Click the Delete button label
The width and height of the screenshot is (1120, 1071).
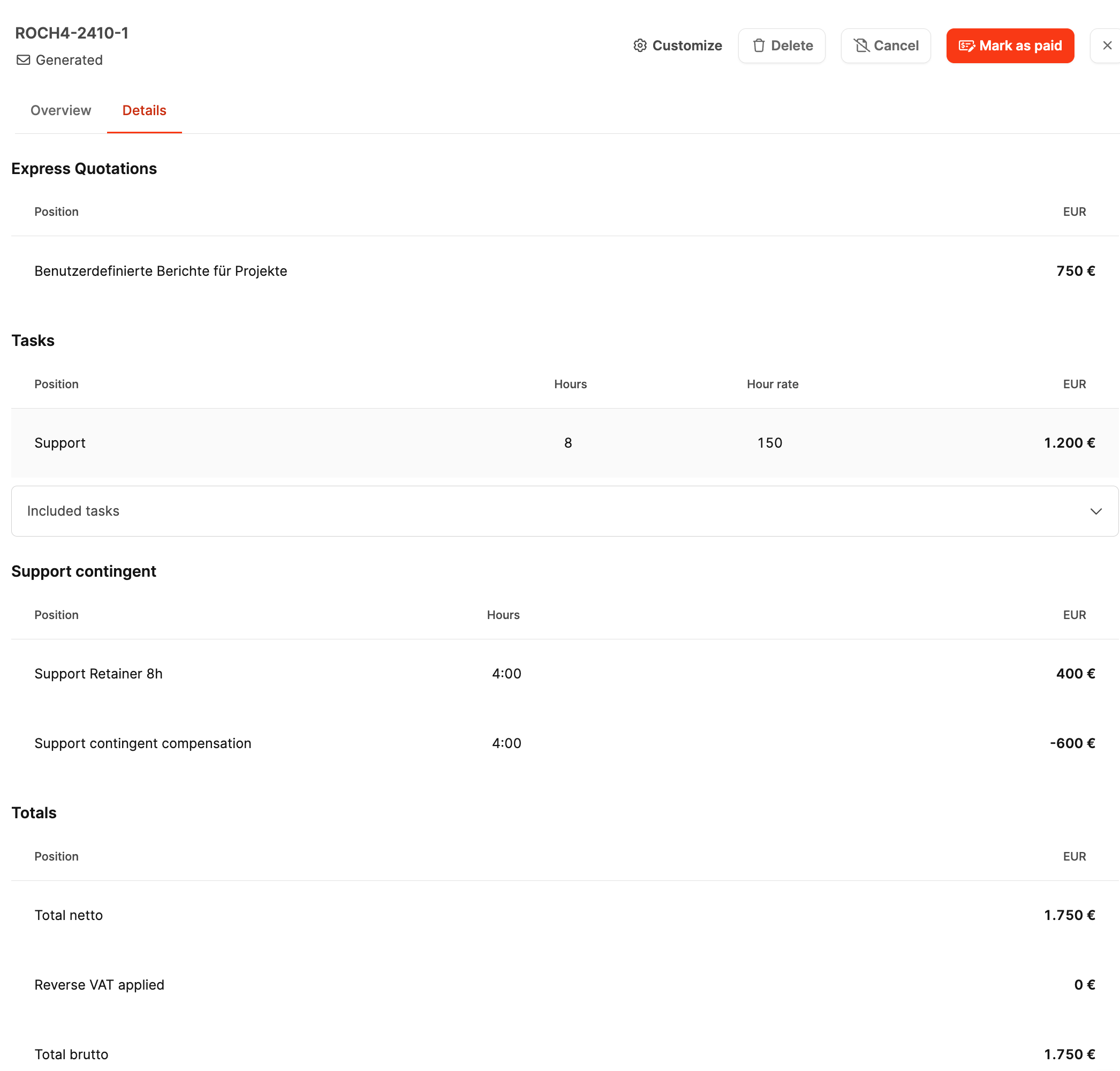(791, 46)
